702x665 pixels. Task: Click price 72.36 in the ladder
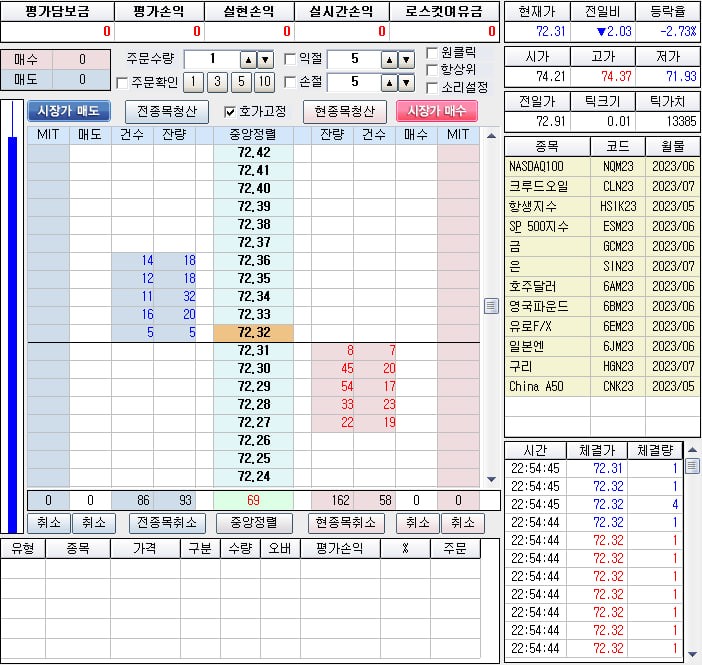click(x=254, y=261)
